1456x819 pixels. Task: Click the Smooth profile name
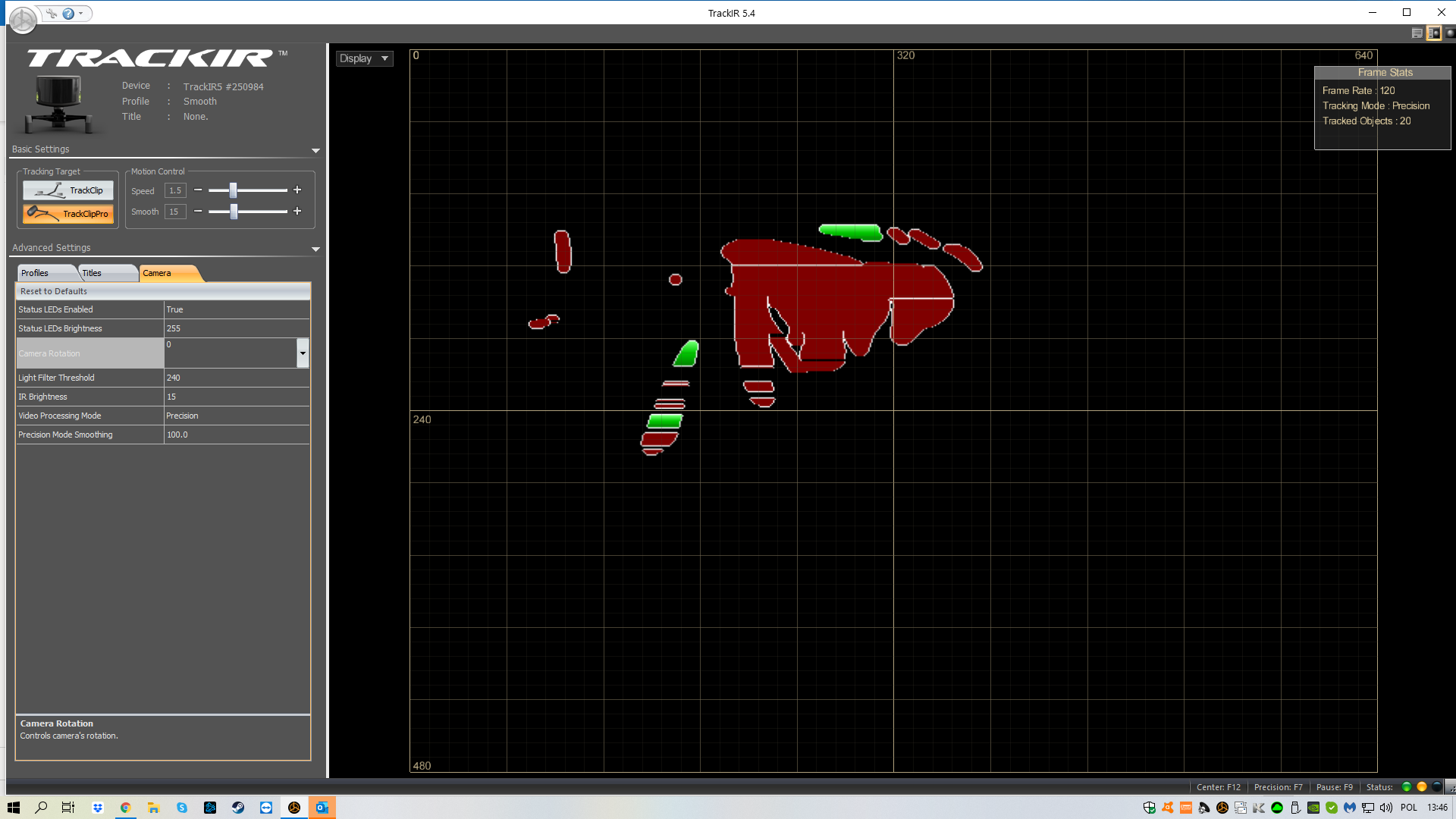click(200, 102)
